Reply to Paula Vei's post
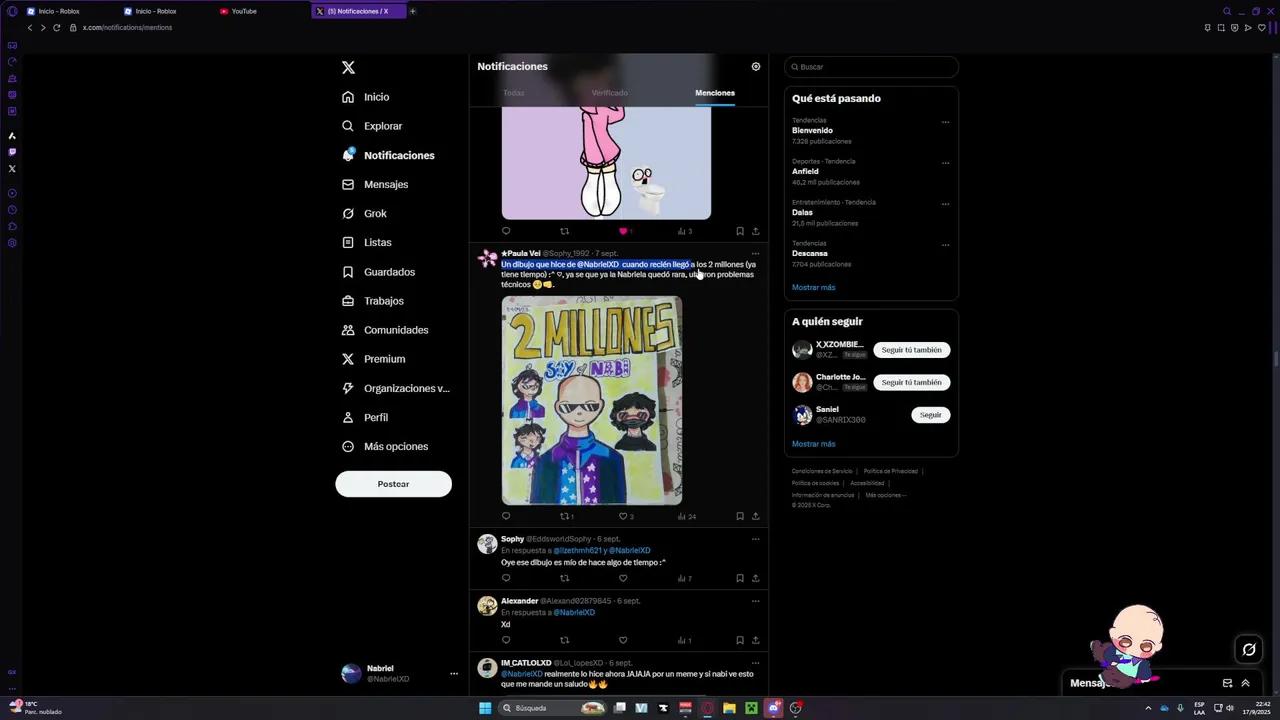Image resolution: width=1280 pixels, height=720 pixels. coord(506,516)
